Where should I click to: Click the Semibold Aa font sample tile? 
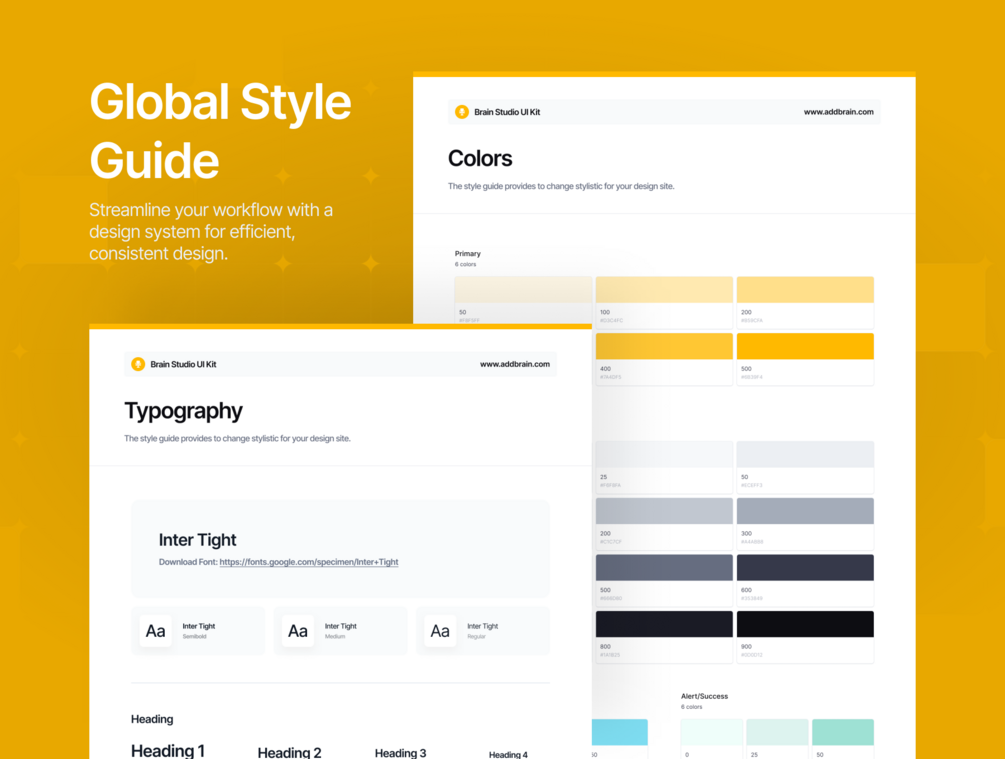click(155, 631)
